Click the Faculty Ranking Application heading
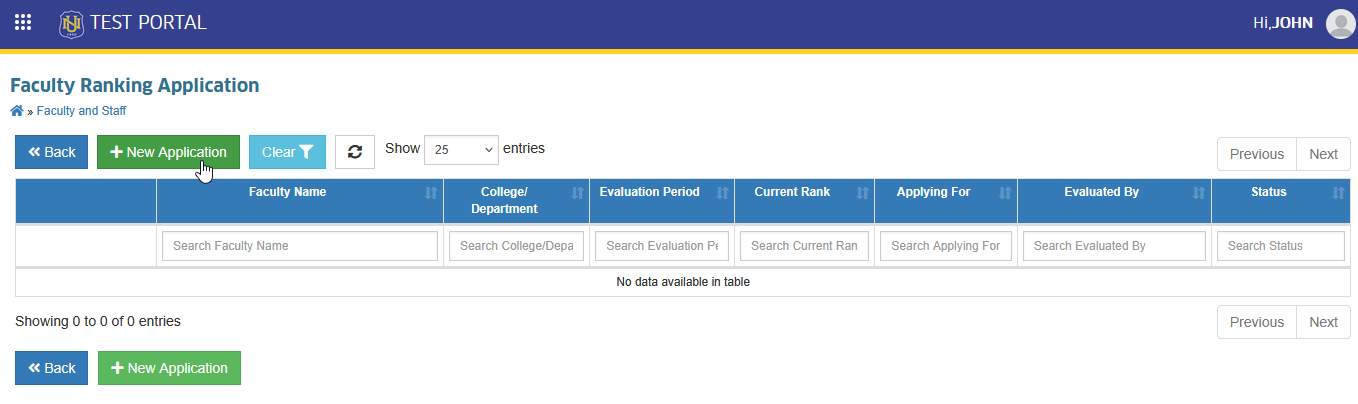 coord(134,86)
